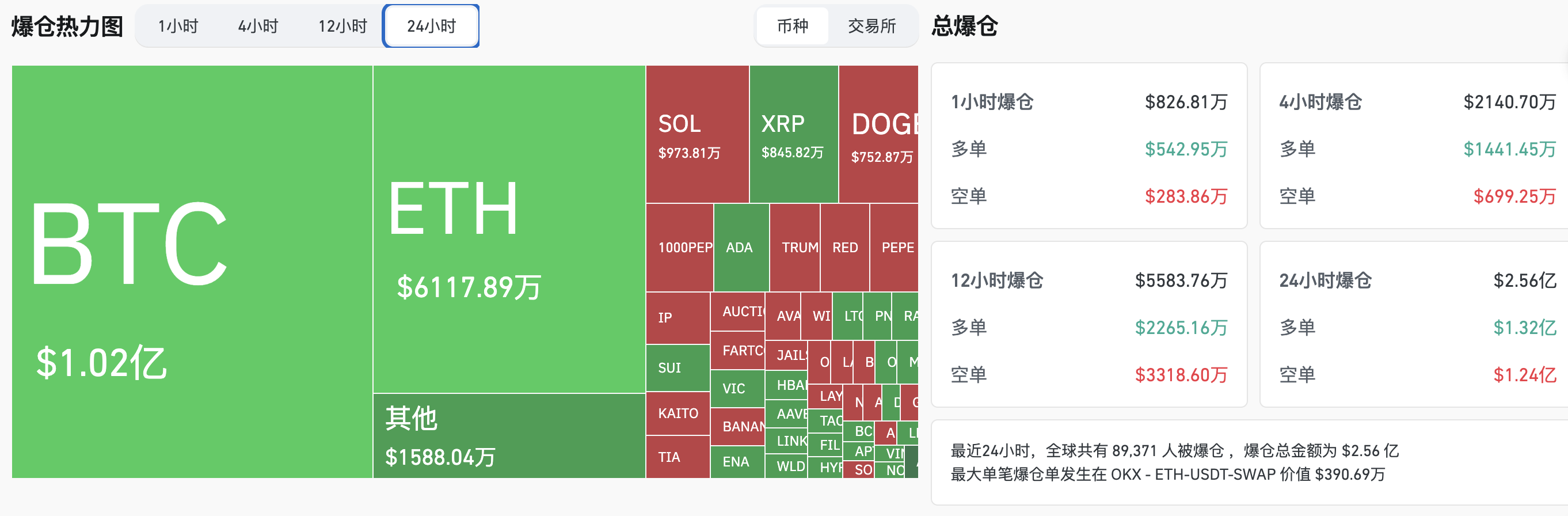Click the TIA tile in heatmap

point(677,457)
